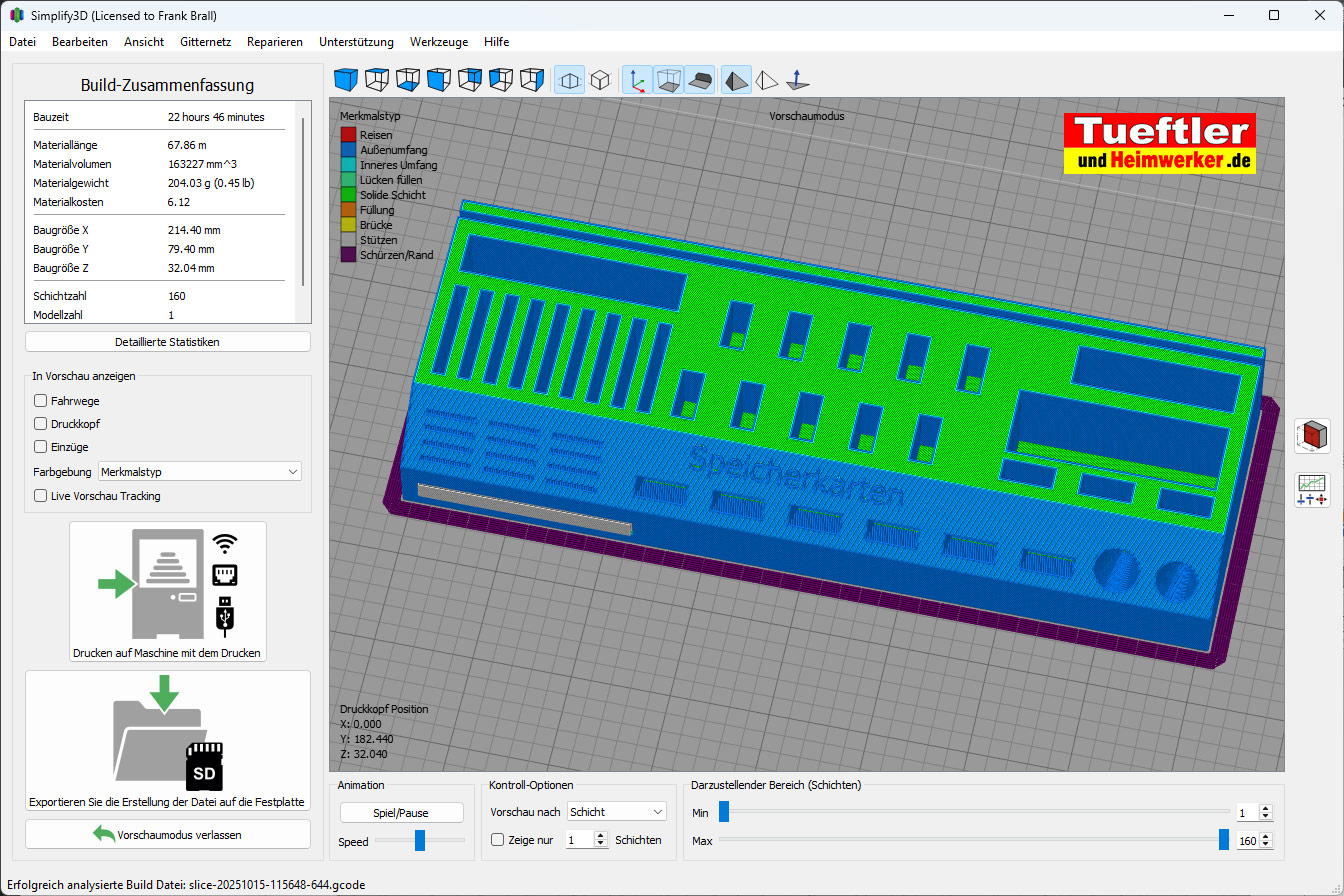
Task: Click Vorschaumodus verlassen button
Action: pyautogui.click(x=167, y=834)
